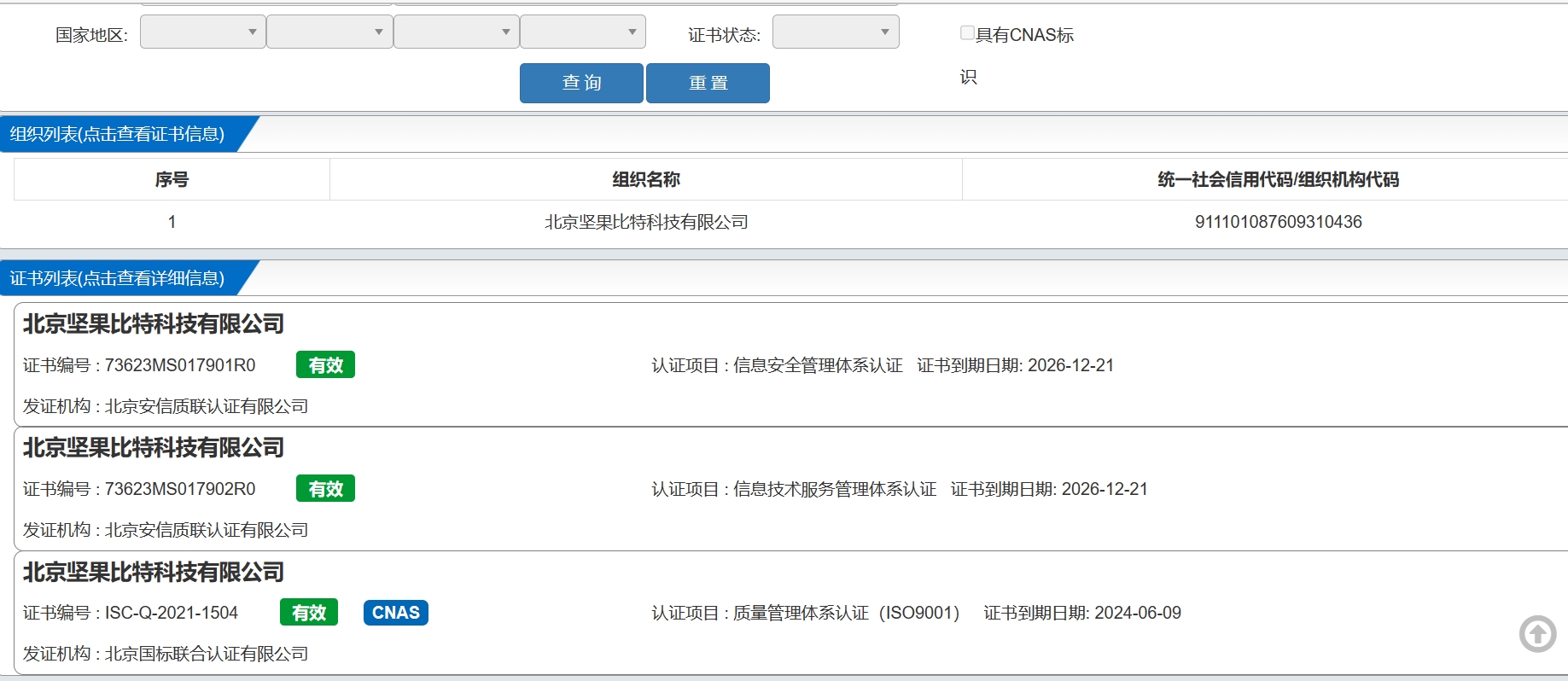The width and height of the screenshot is (1568, 681).
Task: Click 证书到期日期 2026-12-21 of certificate 73623MS017901R0
Action: [x=1015, y=365]
